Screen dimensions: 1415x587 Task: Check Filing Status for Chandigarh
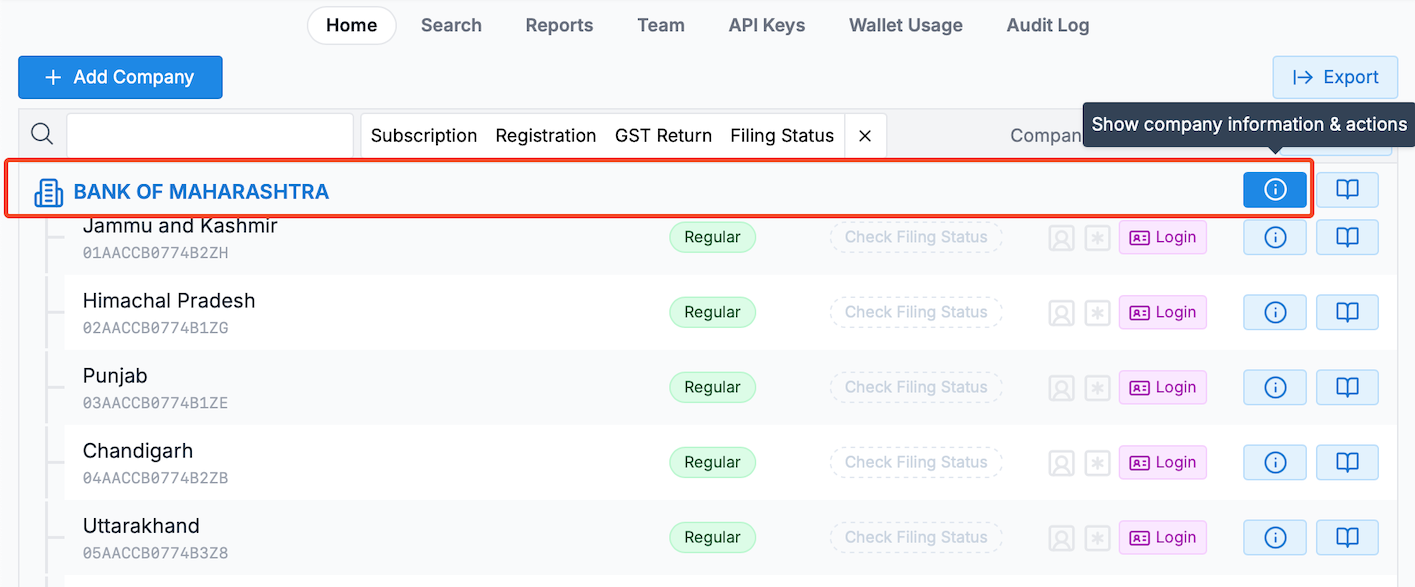point(915,462)
